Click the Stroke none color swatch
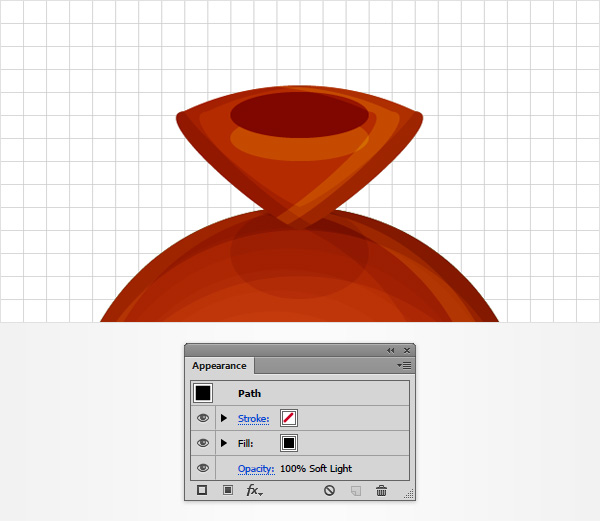The width and height of the screenshot is (600, 521). [289, 418]
